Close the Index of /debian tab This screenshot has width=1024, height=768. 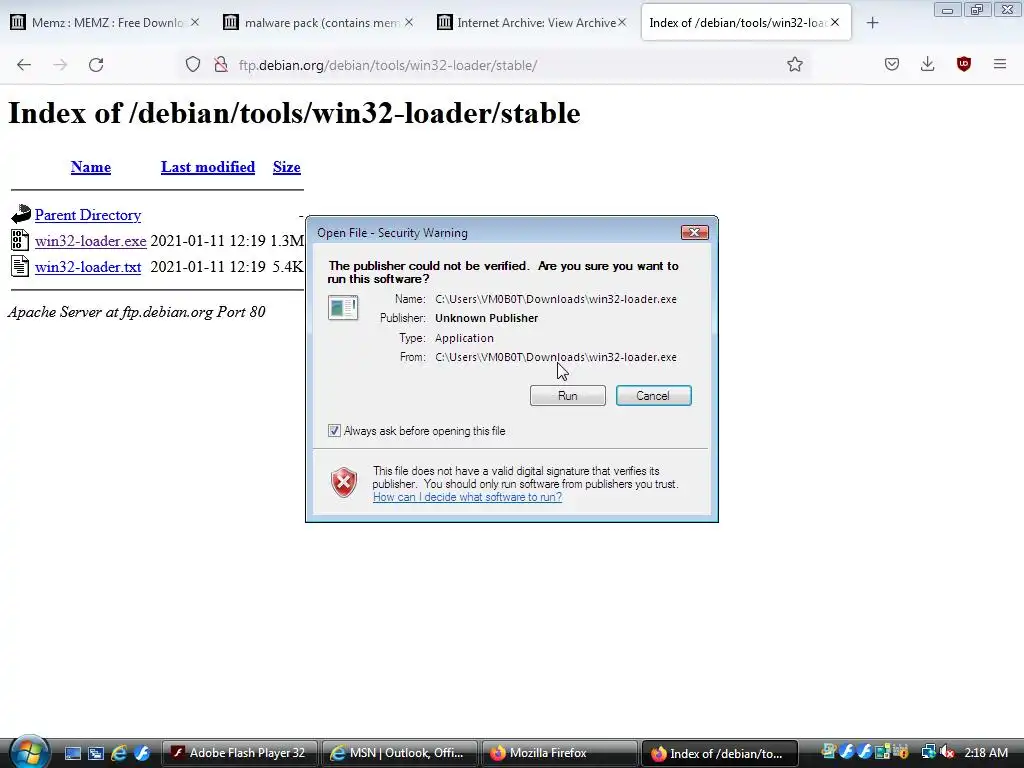tap(835, 22)
